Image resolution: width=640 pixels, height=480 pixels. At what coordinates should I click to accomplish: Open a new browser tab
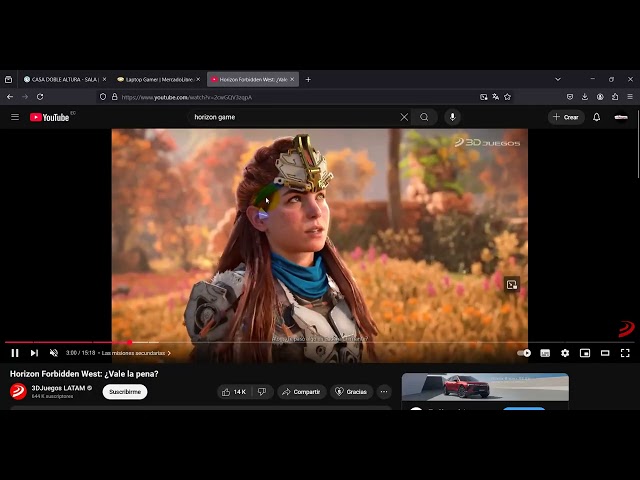point(308,80)
